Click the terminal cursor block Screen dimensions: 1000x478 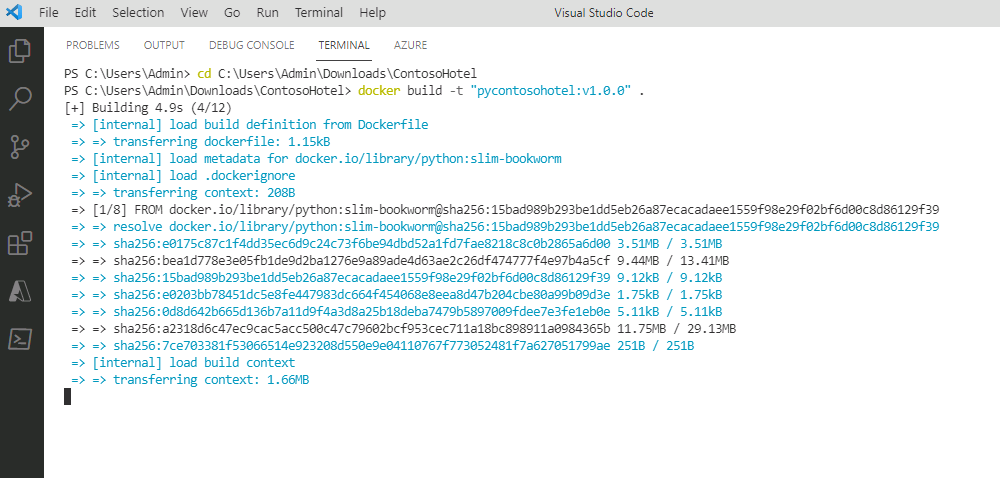click(68, 396)
